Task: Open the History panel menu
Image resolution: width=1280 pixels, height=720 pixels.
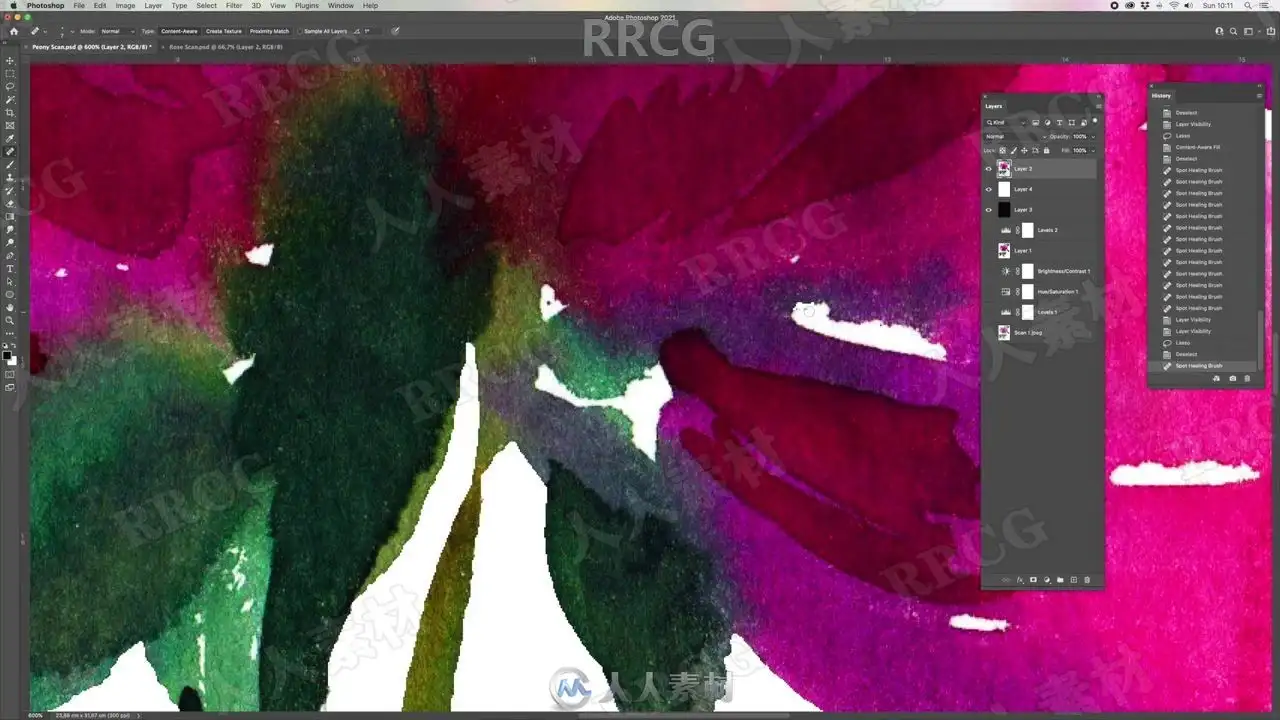Action: click(1259, 96)
